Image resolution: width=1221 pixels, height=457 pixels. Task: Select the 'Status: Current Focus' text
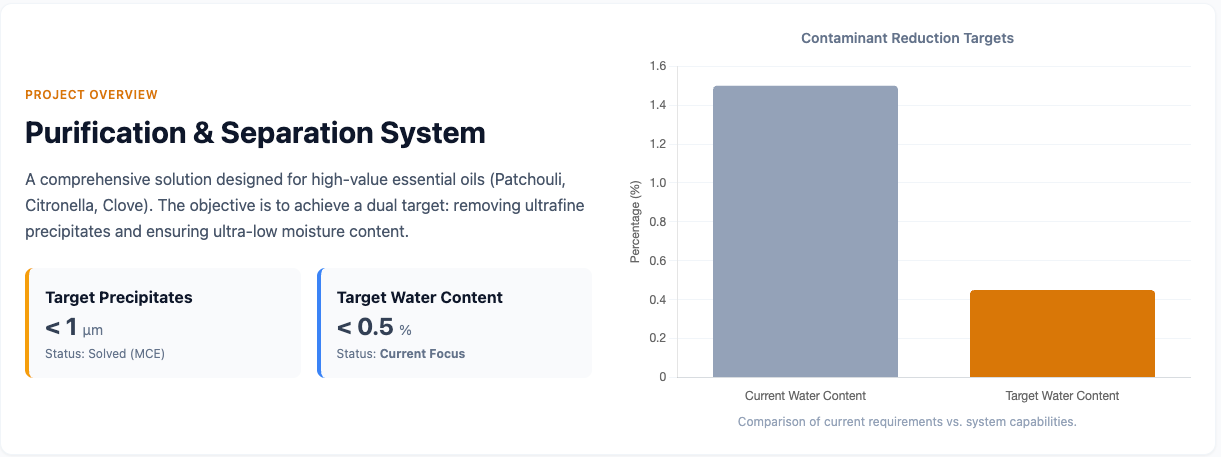point(401,354)
